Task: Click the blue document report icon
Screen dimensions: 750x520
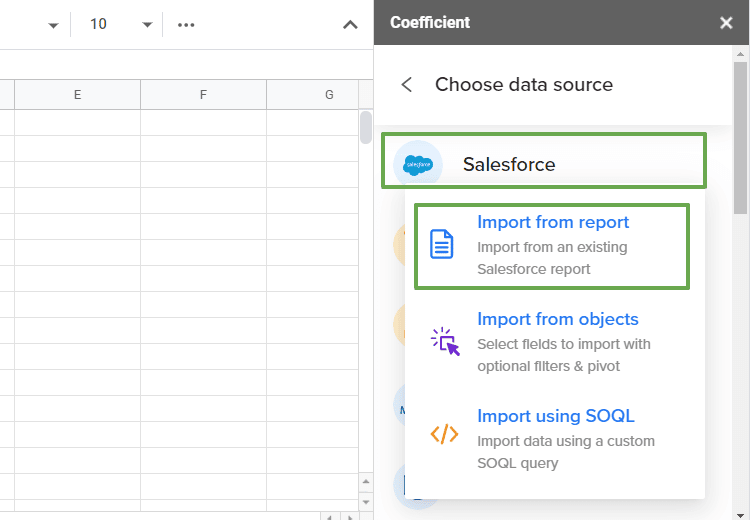Action: pos(441,244)
